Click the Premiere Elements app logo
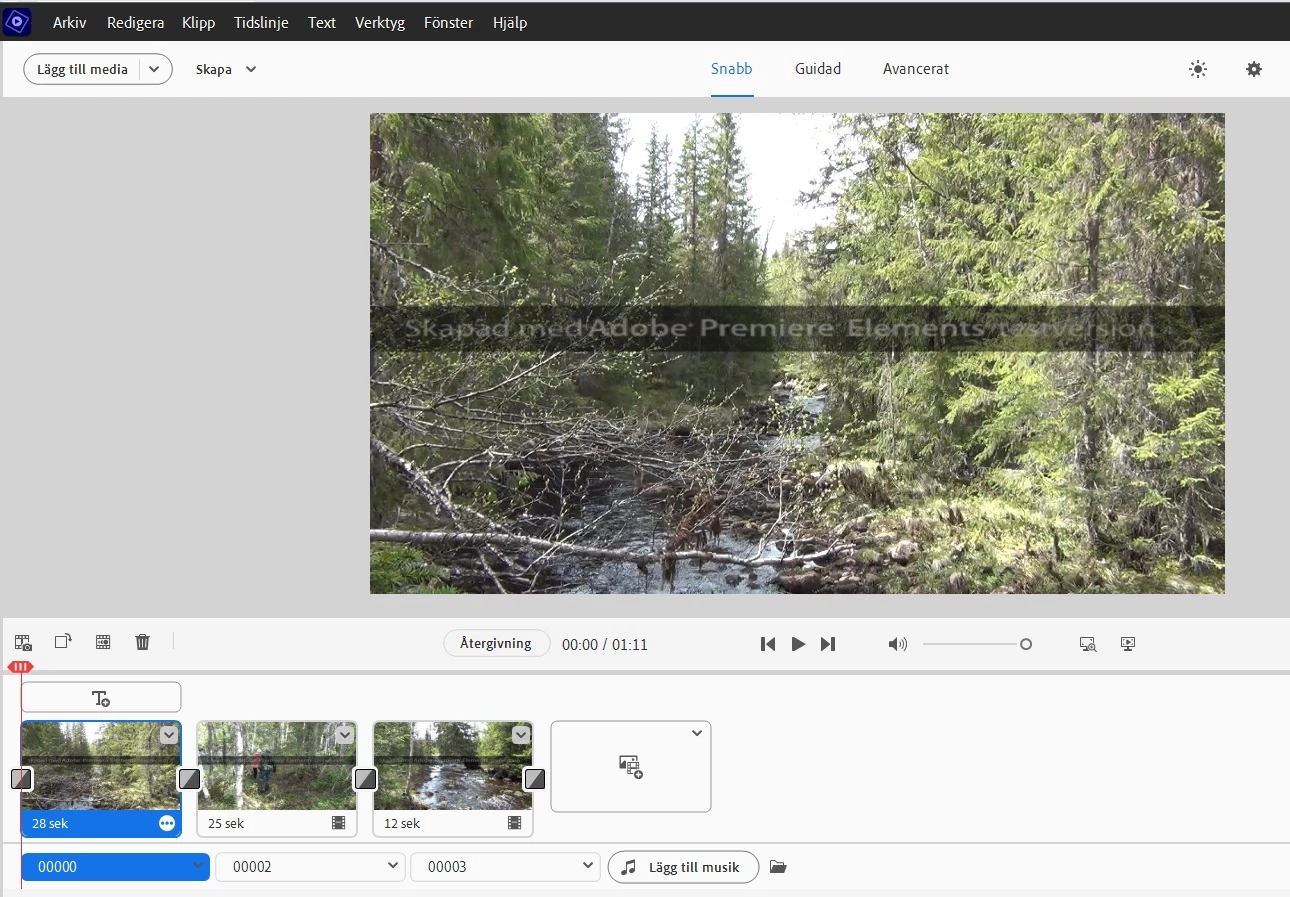This screenshot has height=897, width=1290. (17, 21)
